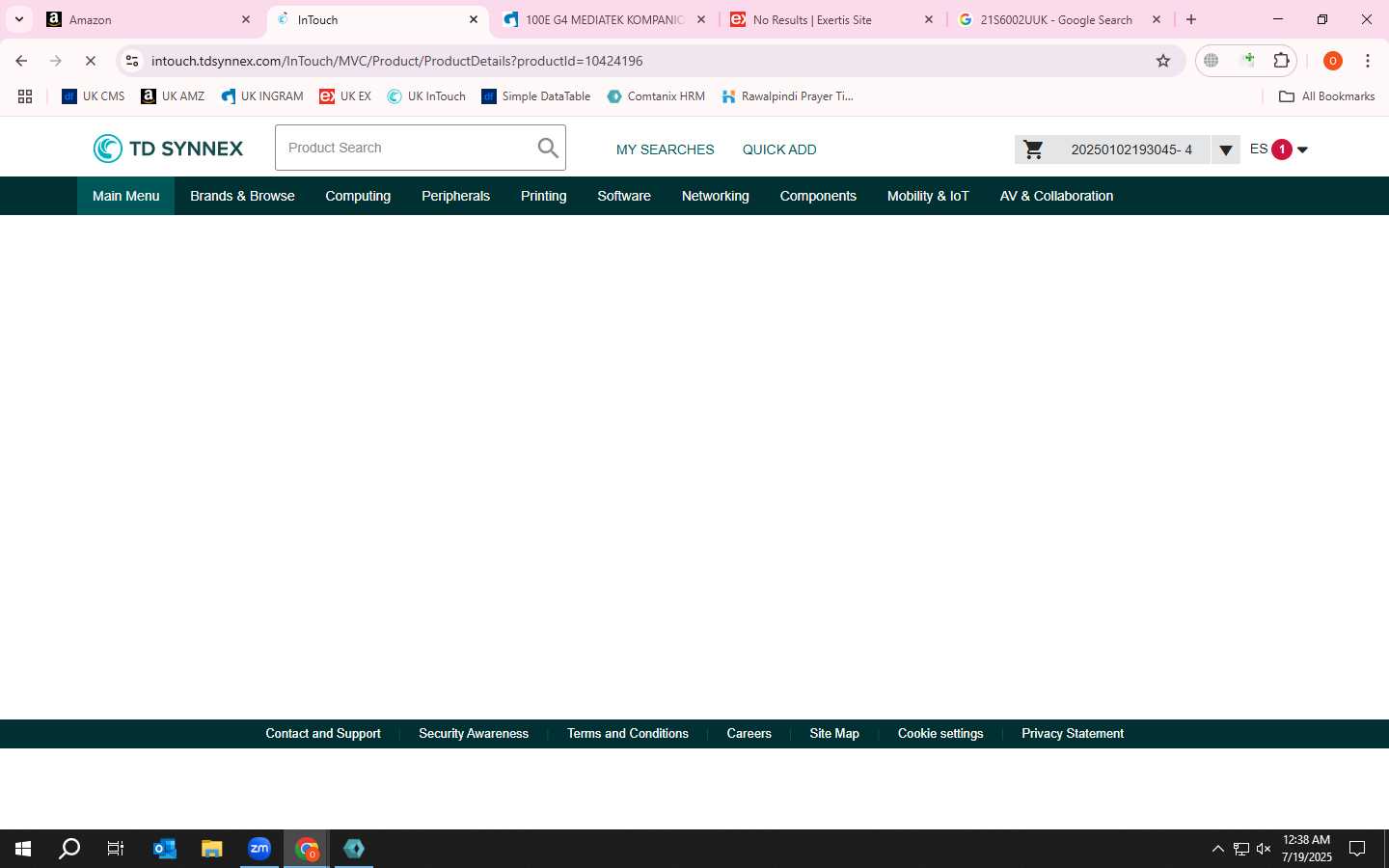Viewport: 1389px width, 868px height.
Task: Open Computing menu
Action: (x=358, y=196)
